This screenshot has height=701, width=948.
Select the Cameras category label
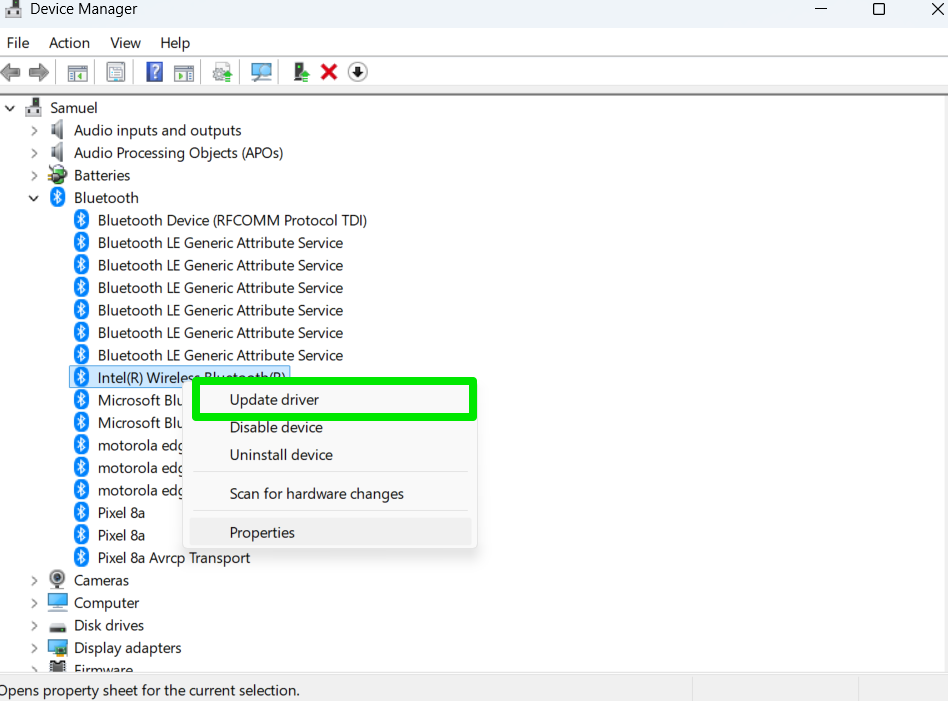pos(101,580)
